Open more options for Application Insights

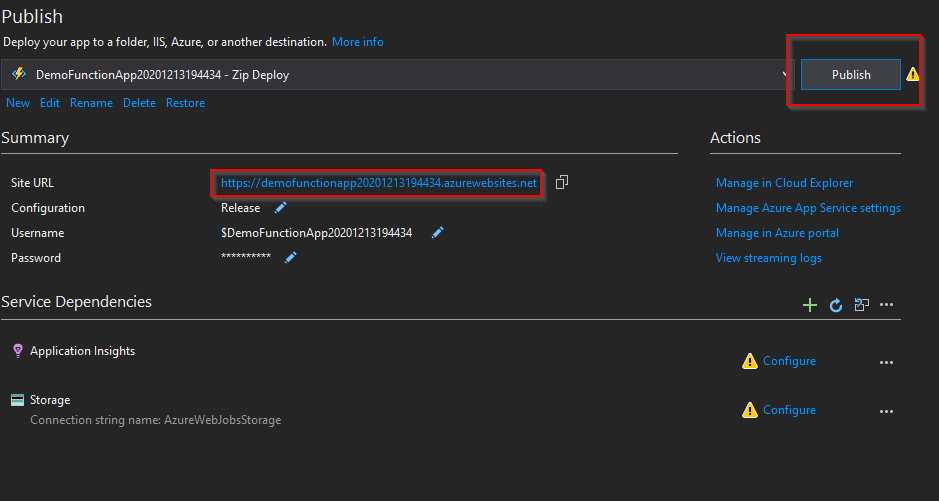(x=887, y=363)
